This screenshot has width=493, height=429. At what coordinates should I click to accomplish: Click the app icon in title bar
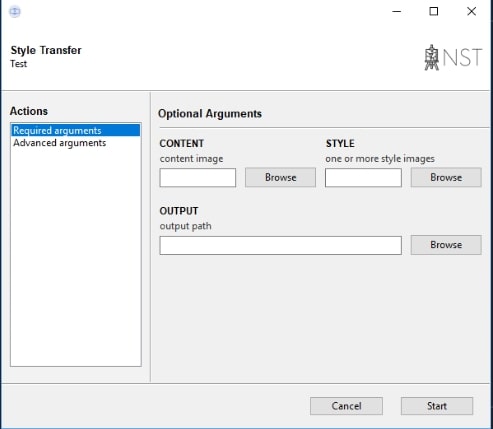[15, 12]
